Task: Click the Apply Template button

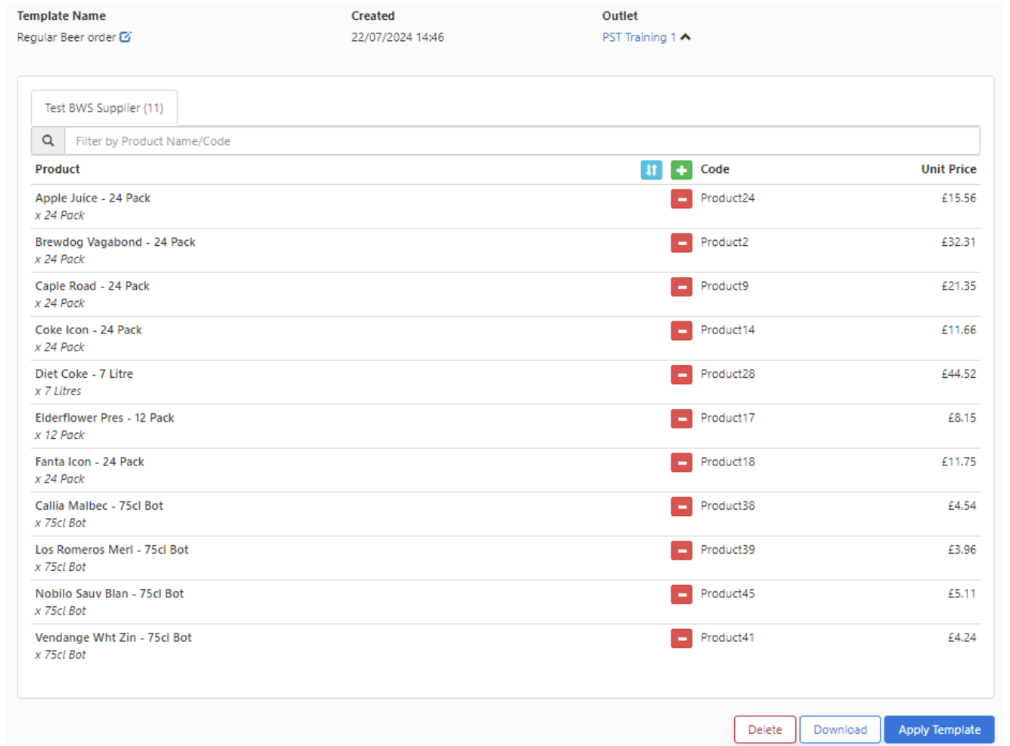Action: coord(939,730)
